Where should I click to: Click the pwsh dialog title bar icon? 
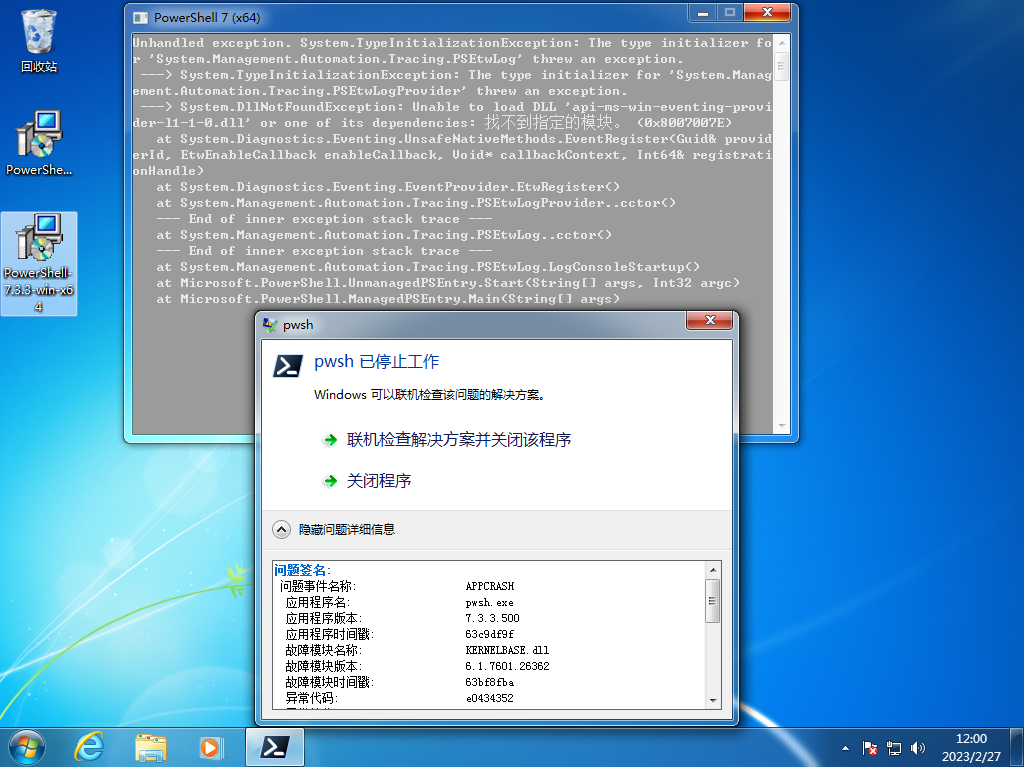pyautogui.click(x=270, y=325)
